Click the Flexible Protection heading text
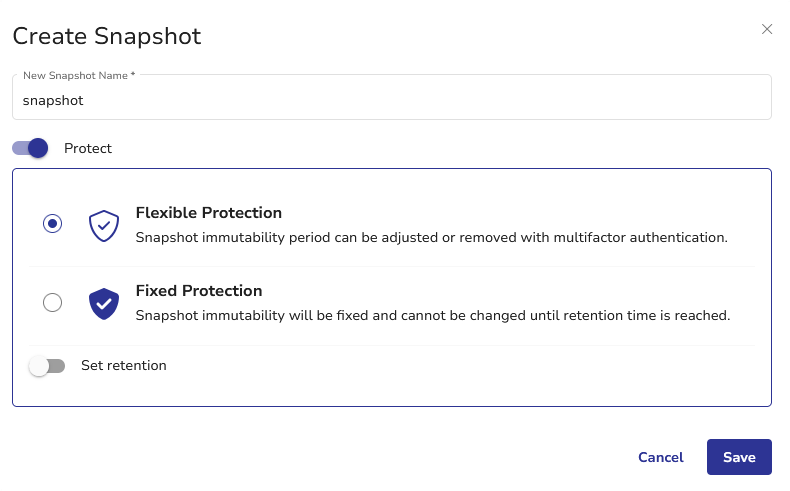 coord(209,213)
